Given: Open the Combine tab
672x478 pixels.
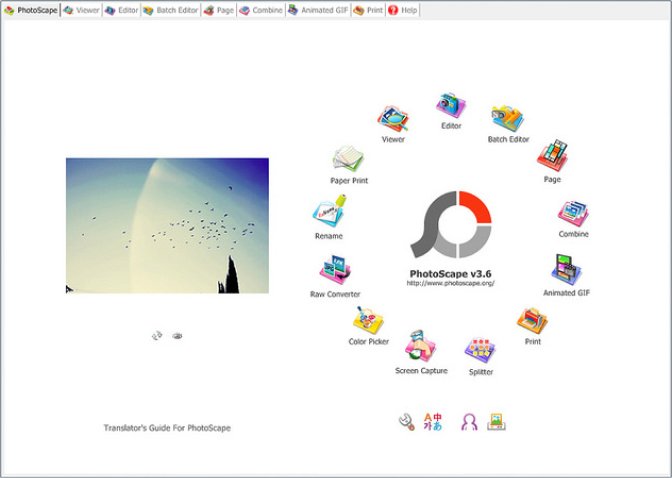Looking at the screenshot, I should tap(261, 10).
